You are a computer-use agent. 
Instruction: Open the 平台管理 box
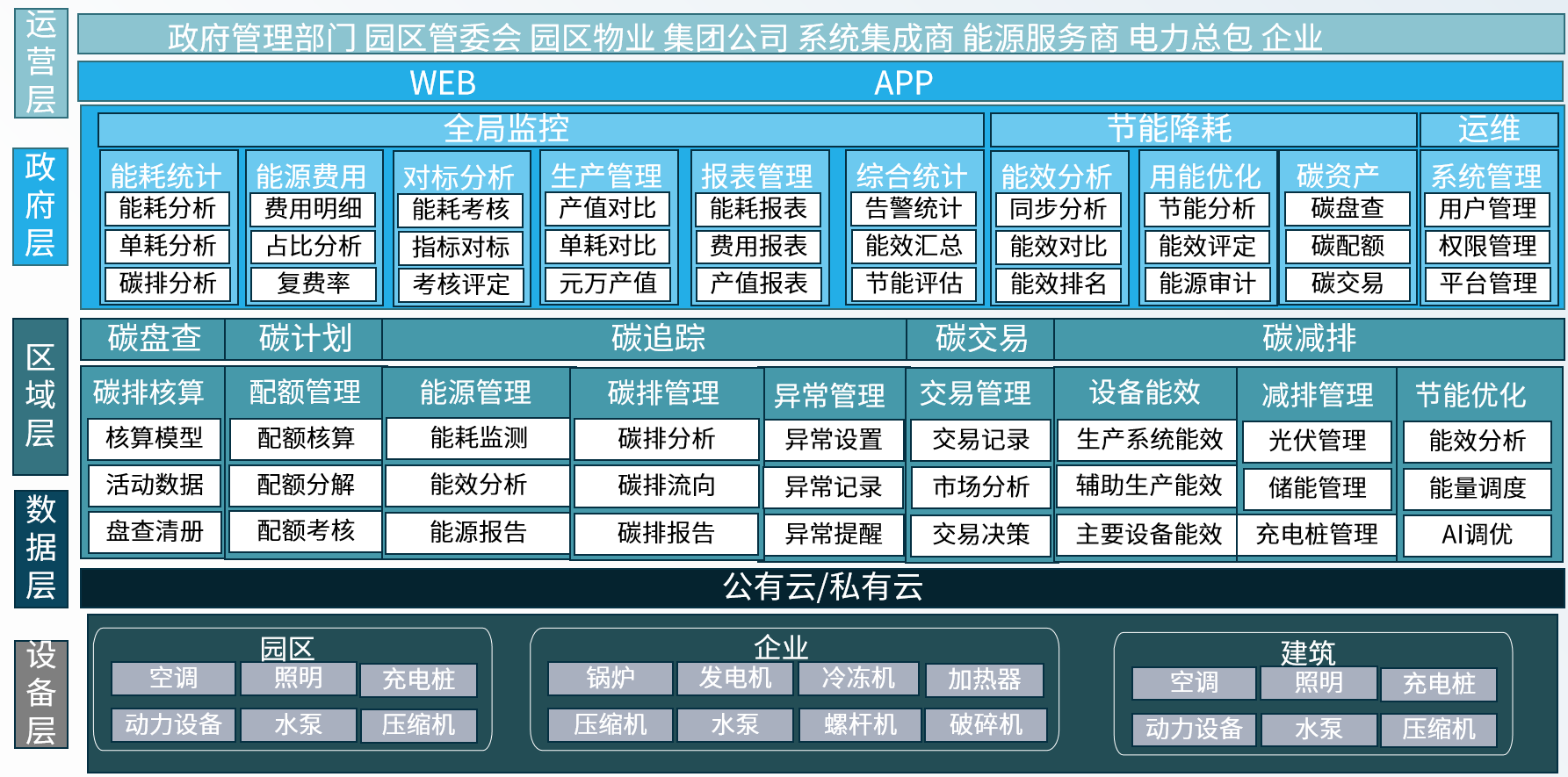(x=1487, y=284)
